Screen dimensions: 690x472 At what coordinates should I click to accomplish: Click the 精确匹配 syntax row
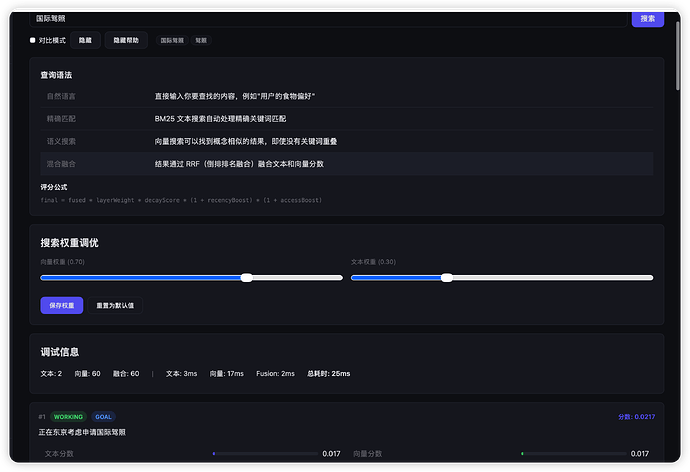[x=347, y=119]
